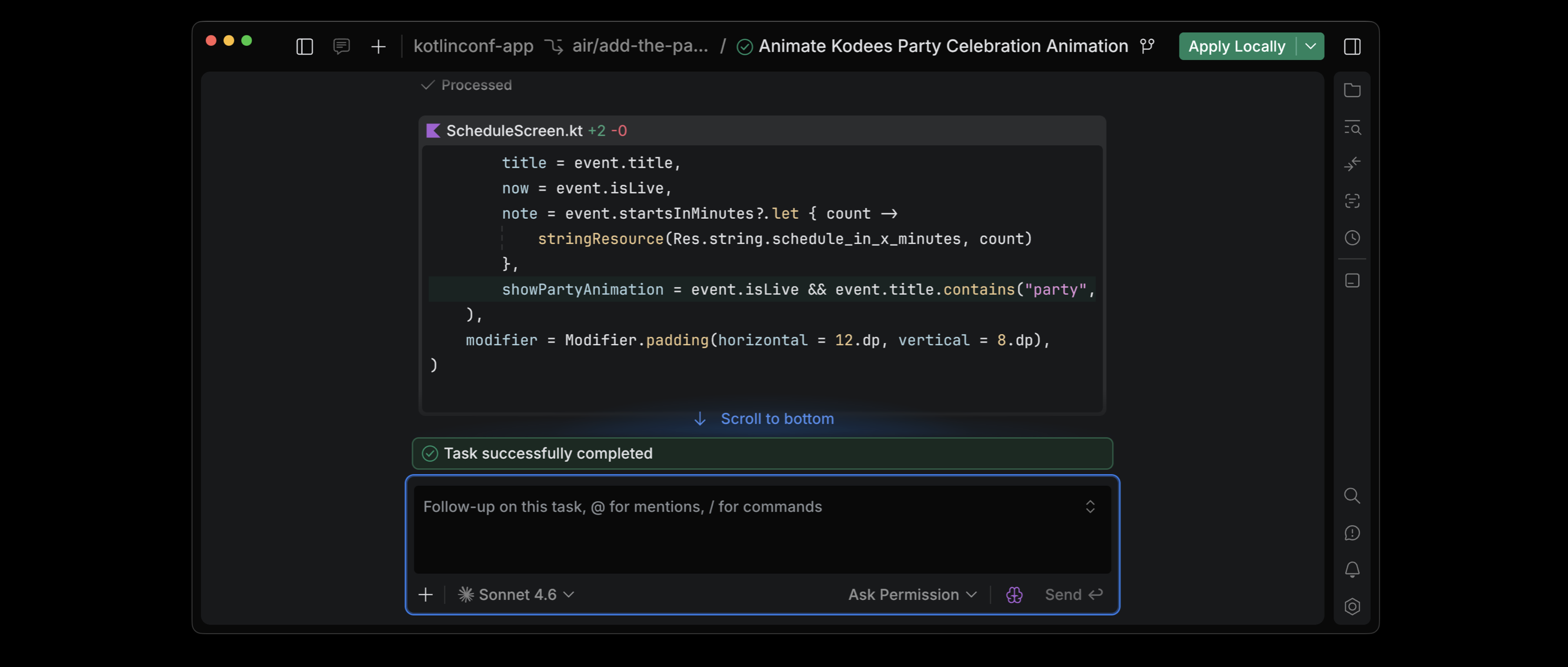Open the feedback exclamation bubble icon
This screenshot has width=1568, height=667.
(1352, 533)
